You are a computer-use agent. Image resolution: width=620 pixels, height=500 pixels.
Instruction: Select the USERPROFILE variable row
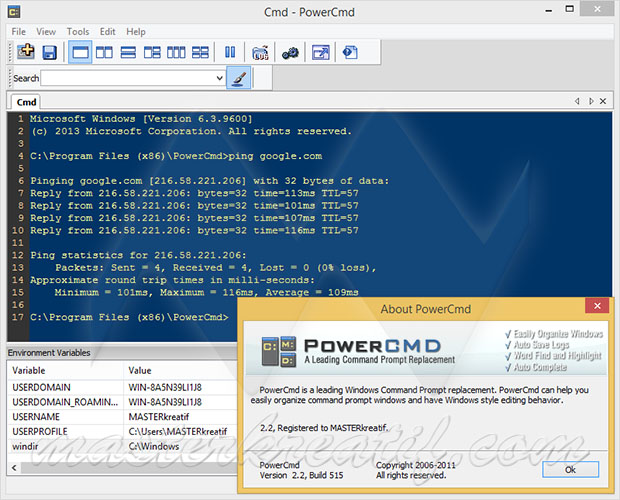pos(123,431)
